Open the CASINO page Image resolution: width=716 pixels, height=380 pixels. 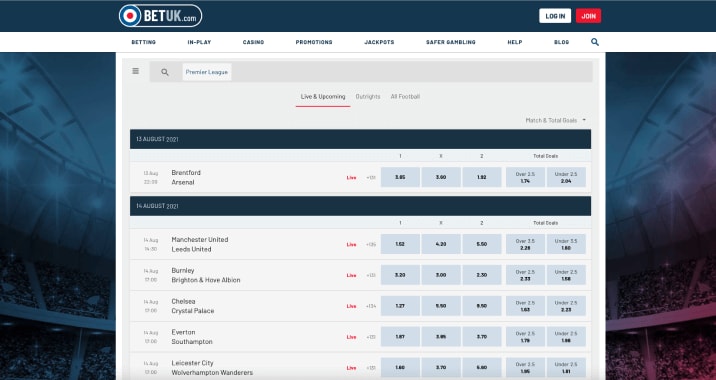point(253,42)
